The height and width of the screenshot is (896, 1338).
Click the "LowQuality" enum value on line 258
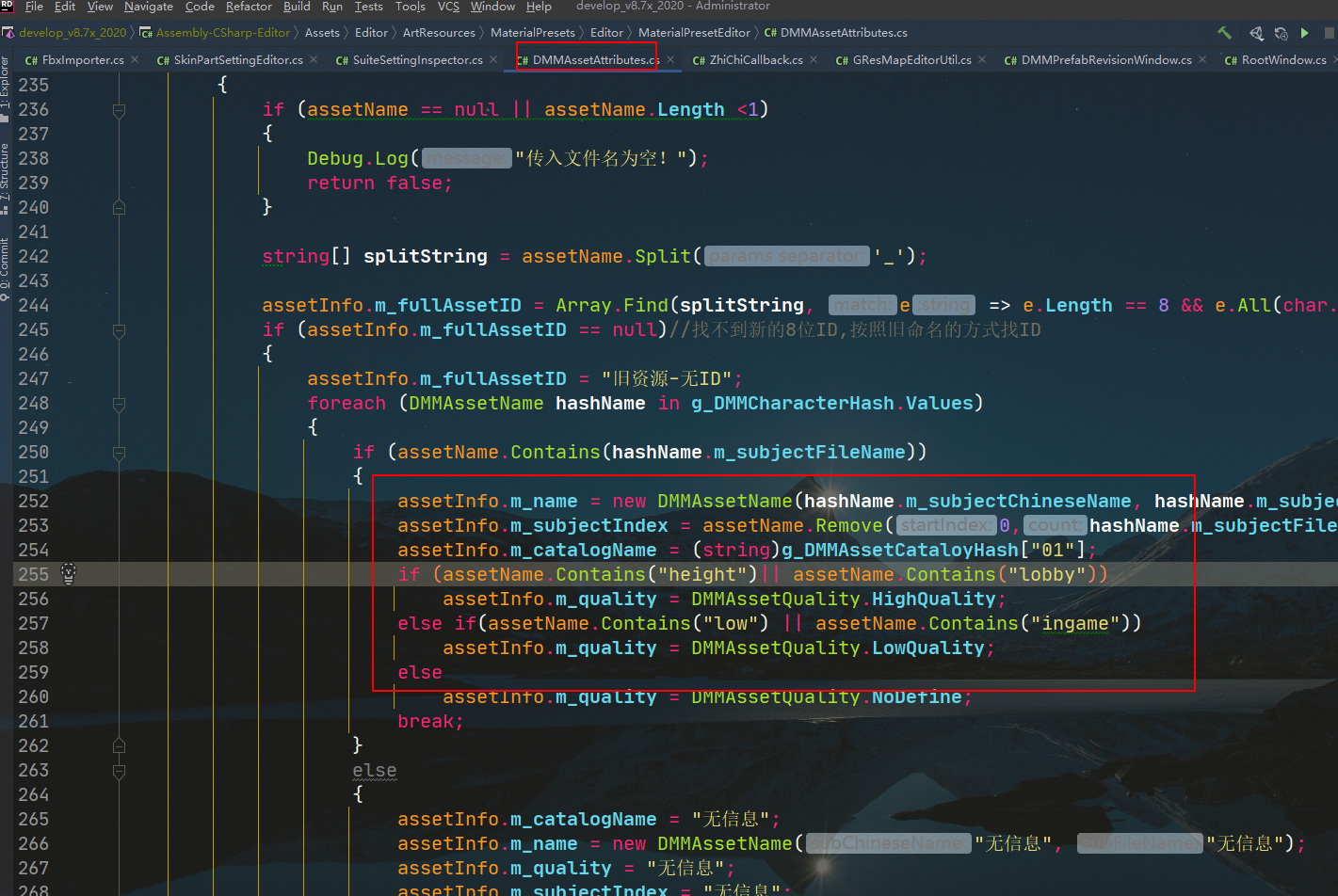(928, 648)
